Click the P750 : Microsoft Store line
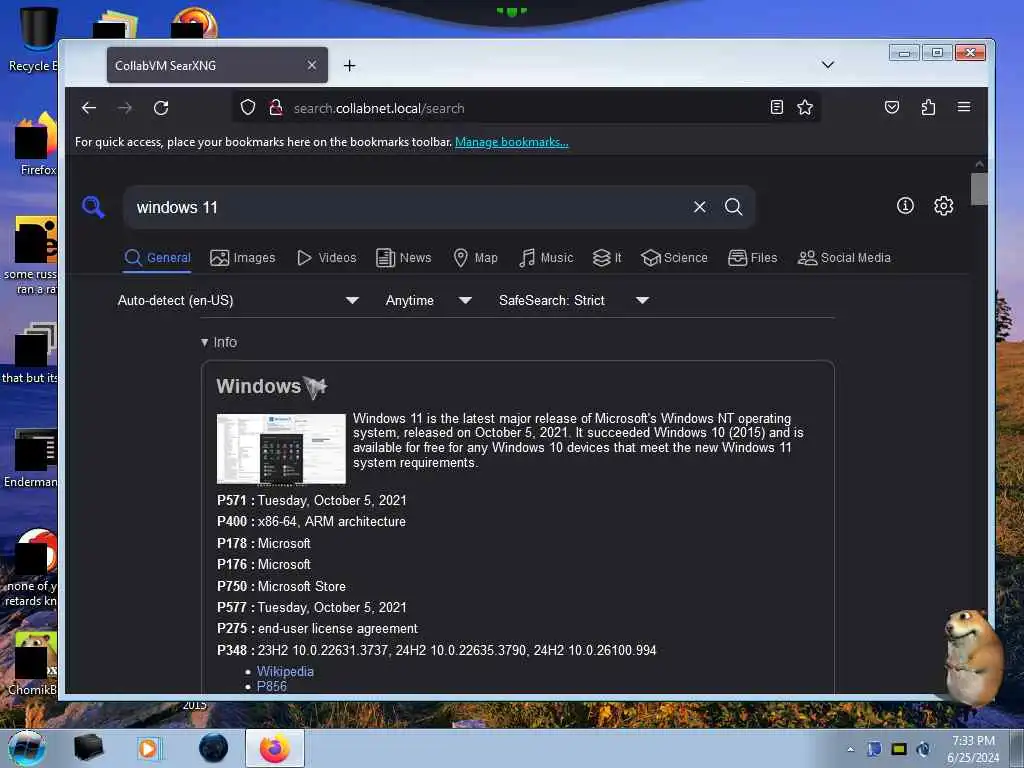Image resolution: width=1024 pixels, height=768 pixels. coord(281,586)
